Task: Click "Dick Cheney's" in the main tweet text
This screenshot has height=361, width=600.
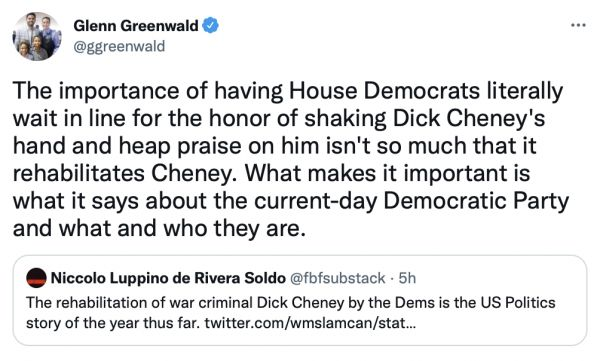Action: click(469, 118)
